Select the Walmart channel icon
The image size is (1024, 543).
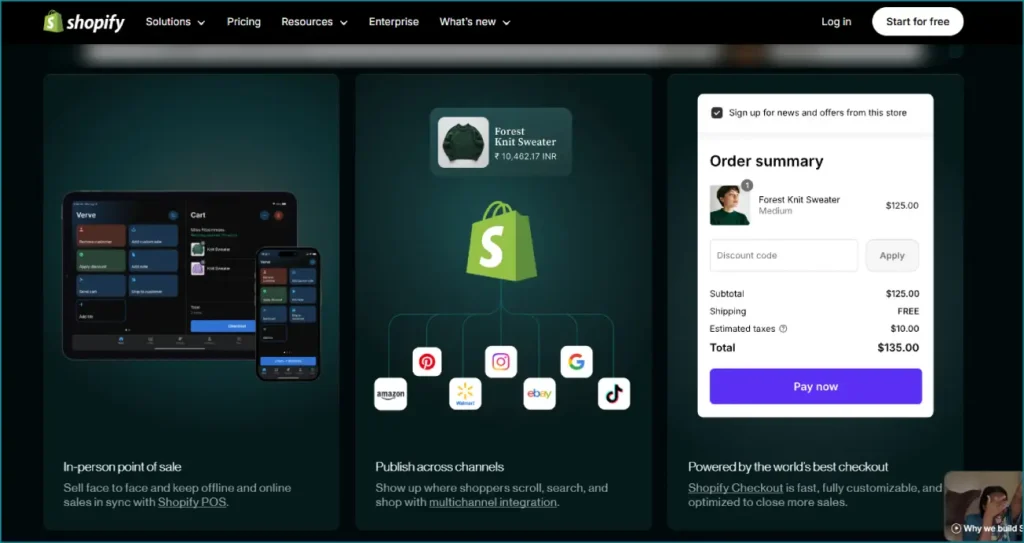tap(465, 394)
